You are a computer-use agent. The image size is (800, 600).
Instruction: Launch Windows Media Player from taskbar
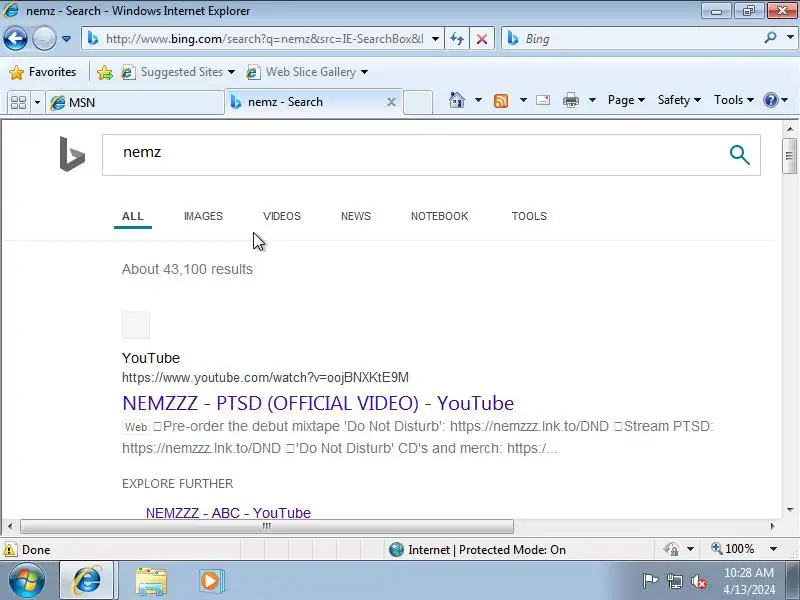coord(212,581)
